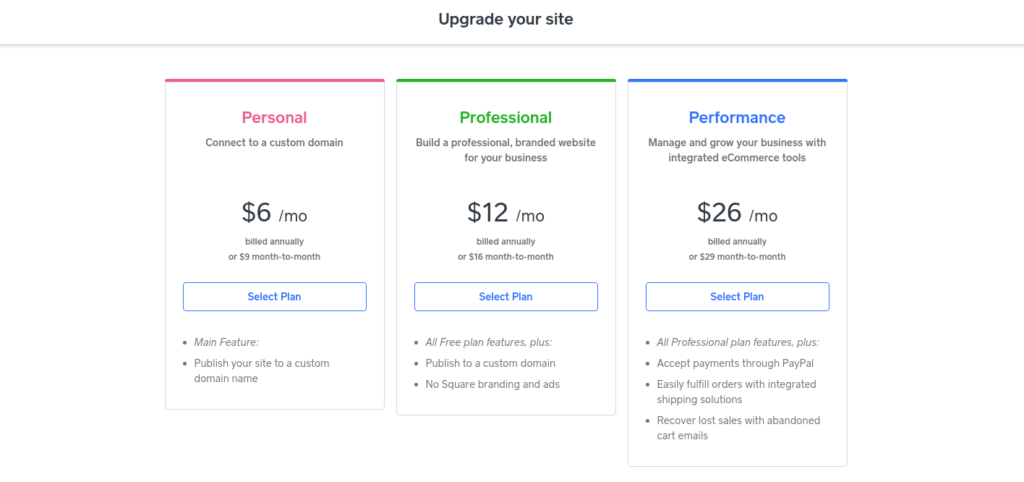Click Connect to a custom domain description
1024x482 pixels.
pos(274,142)
